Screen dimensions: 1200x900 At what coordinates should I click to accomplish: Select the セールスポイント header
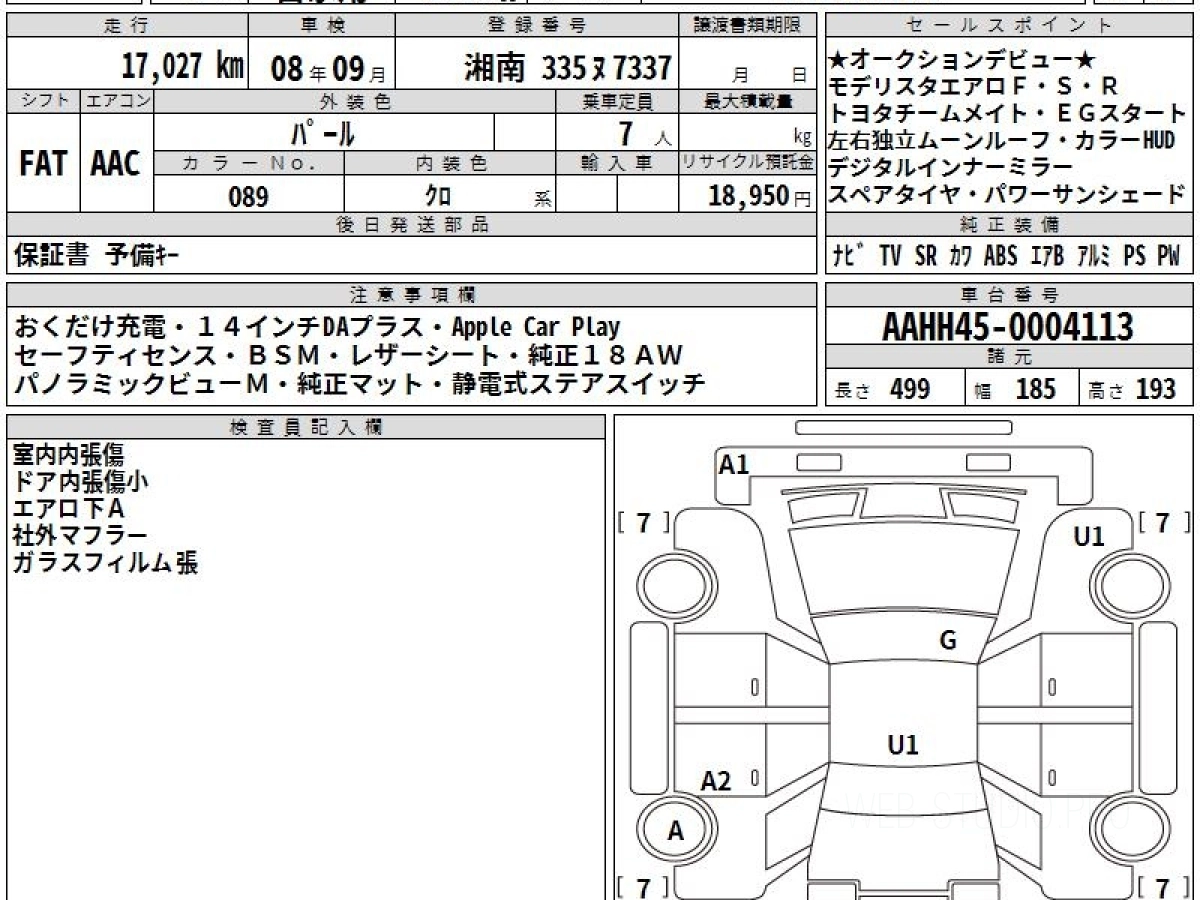click(x=1010, y=26)
